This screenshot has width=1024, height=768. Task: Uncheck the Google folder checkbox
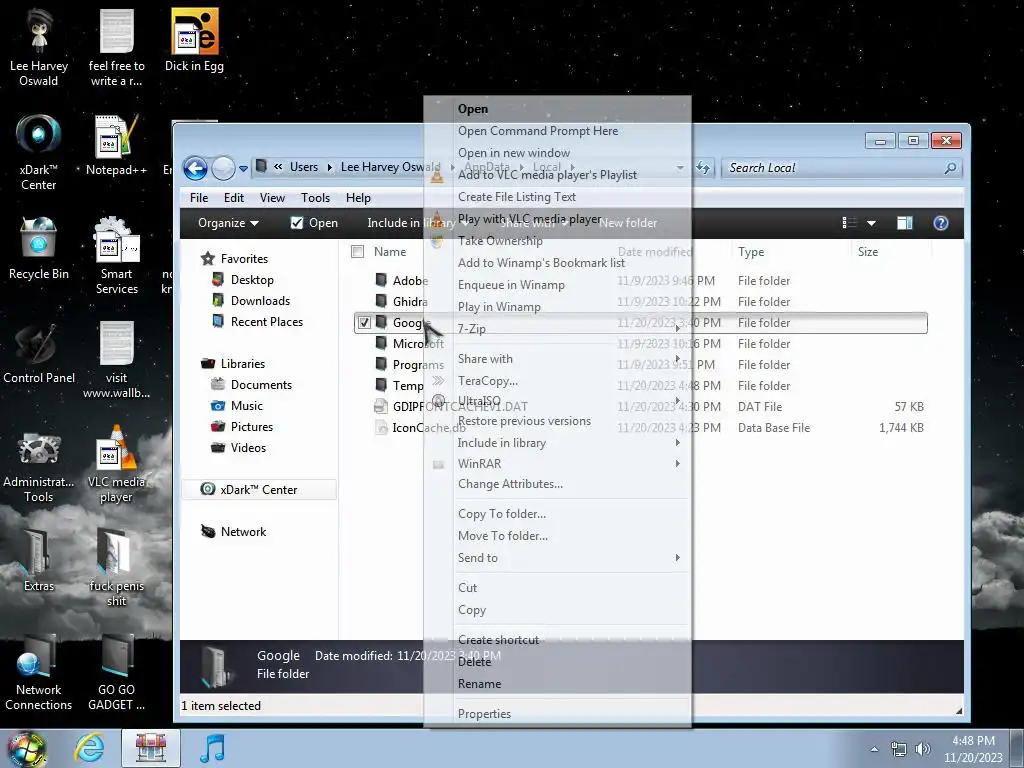364,323
